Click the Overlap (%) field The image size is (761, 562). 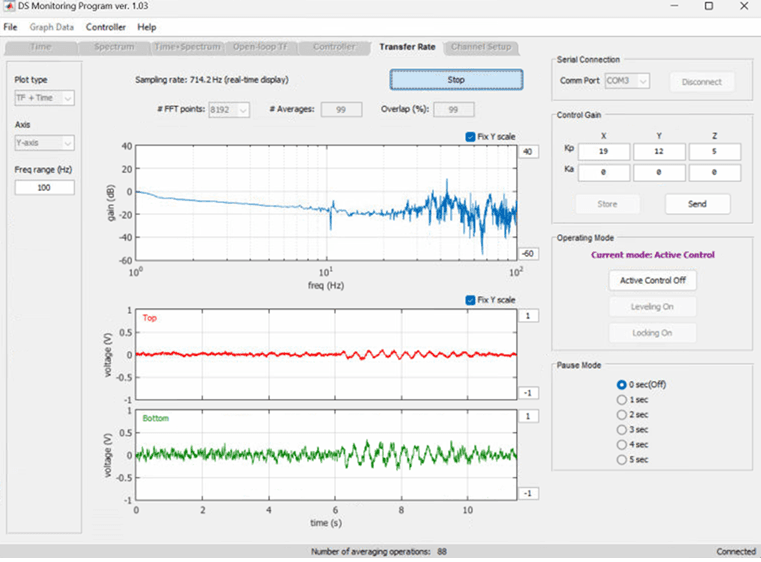tap(453, 110)
